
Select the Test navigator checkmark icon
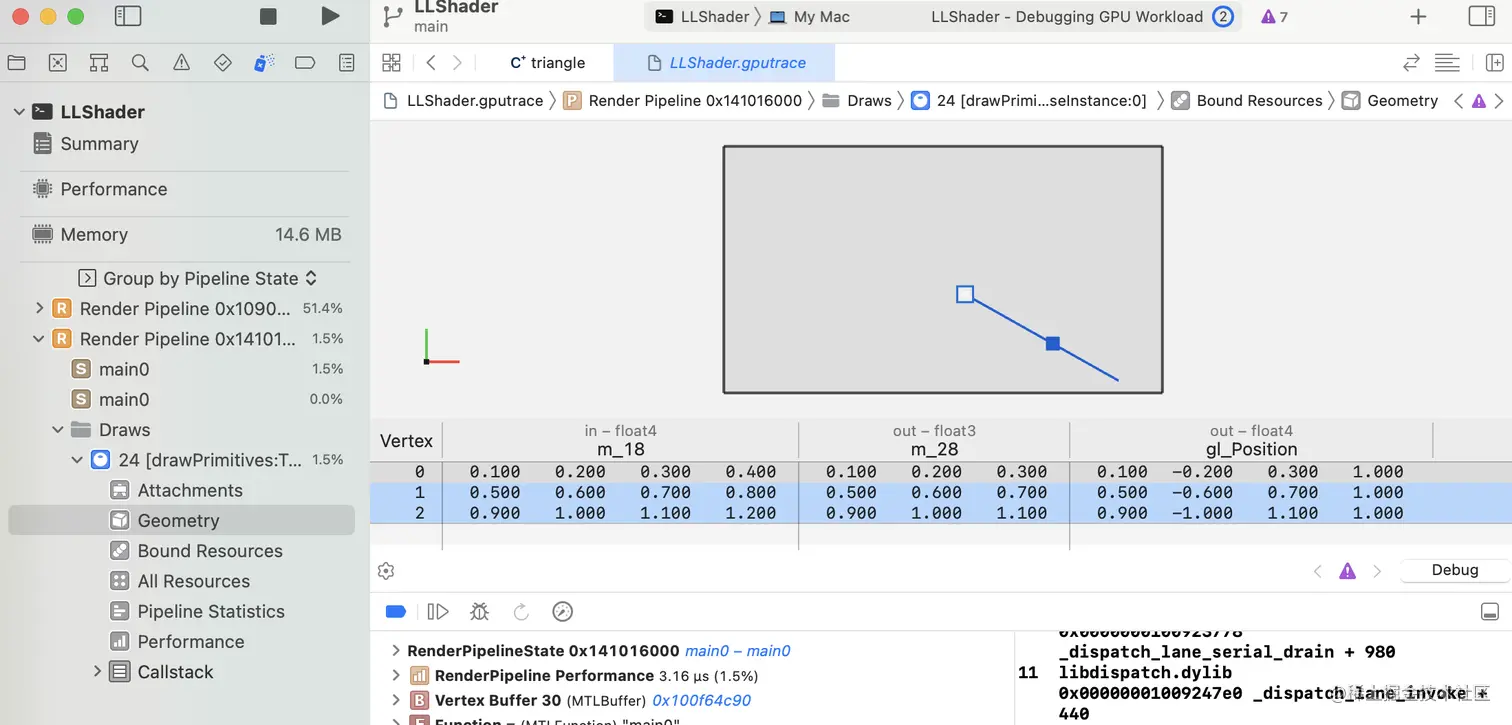222,62
